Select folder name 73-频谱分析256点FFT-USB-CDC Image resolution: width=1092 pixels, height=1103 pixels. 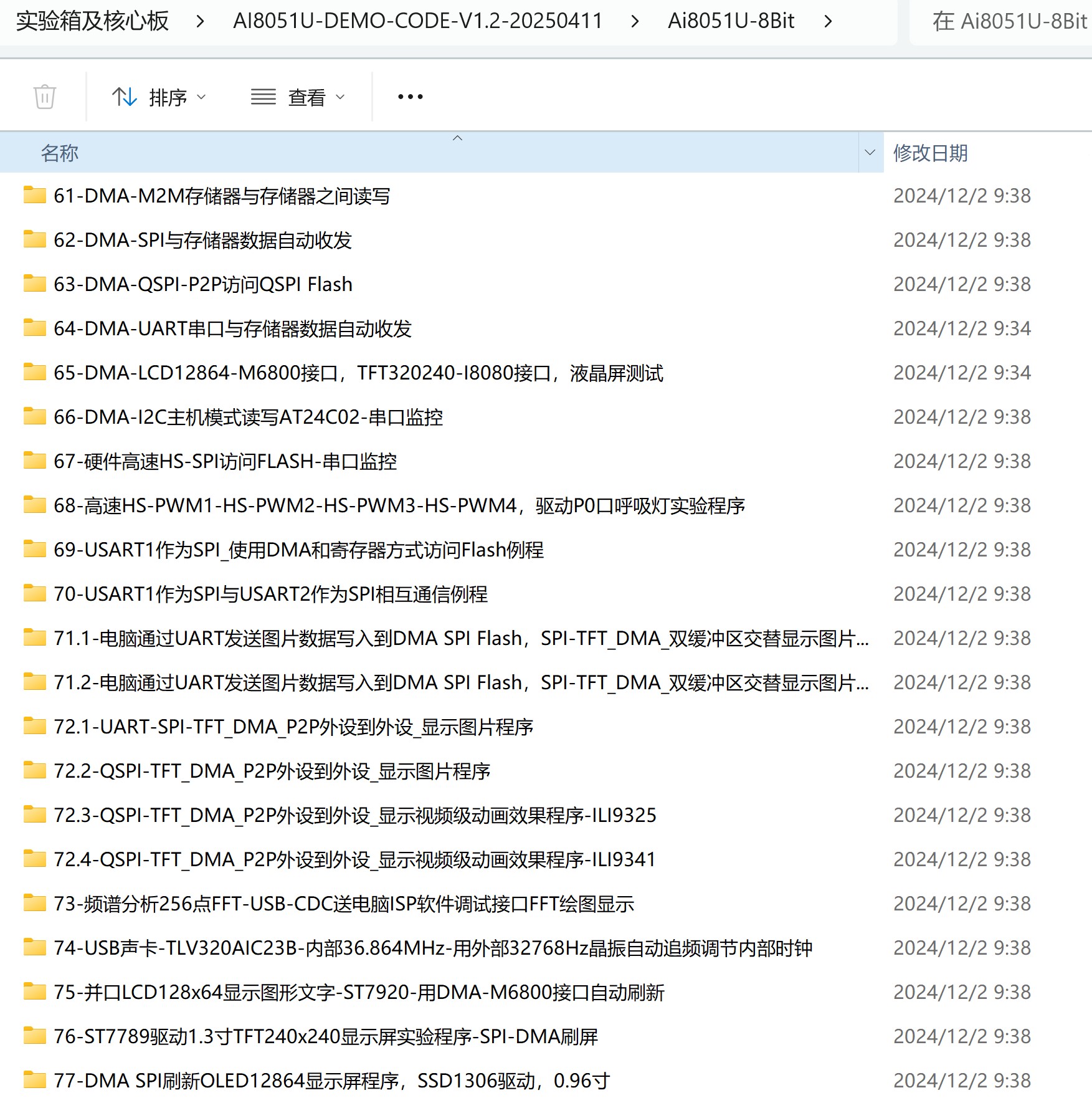click(344, 904)
